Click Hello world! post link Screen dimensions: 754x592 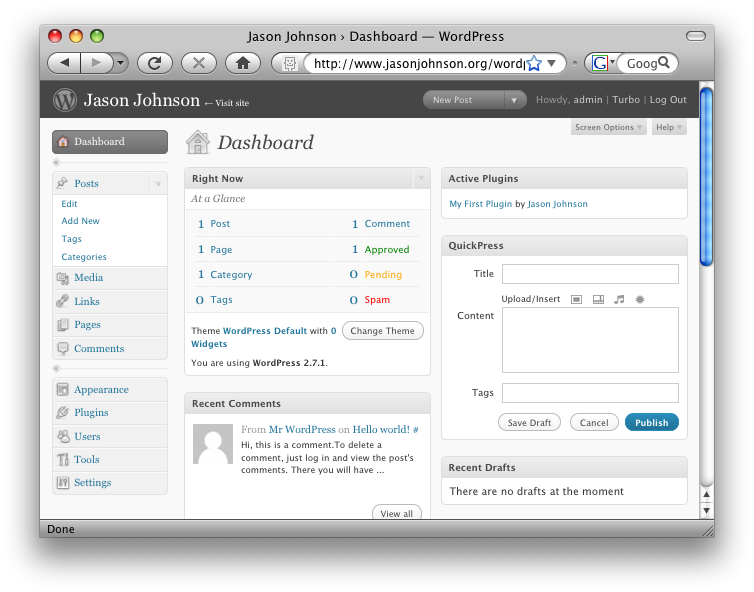[x=381, y=429]
